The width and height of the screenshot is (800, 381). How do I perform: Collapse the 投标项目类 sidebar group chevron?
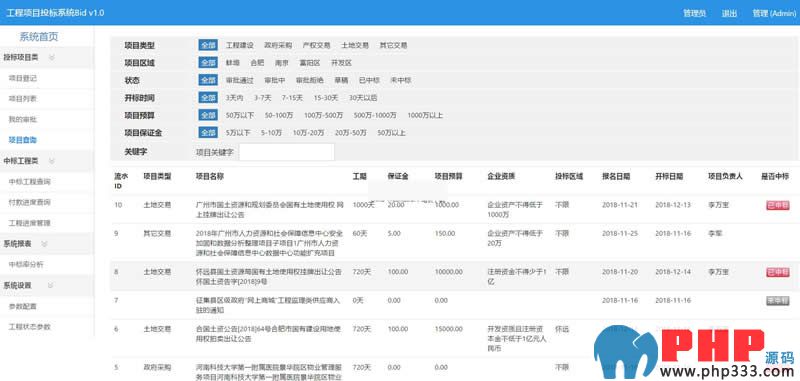52,58
